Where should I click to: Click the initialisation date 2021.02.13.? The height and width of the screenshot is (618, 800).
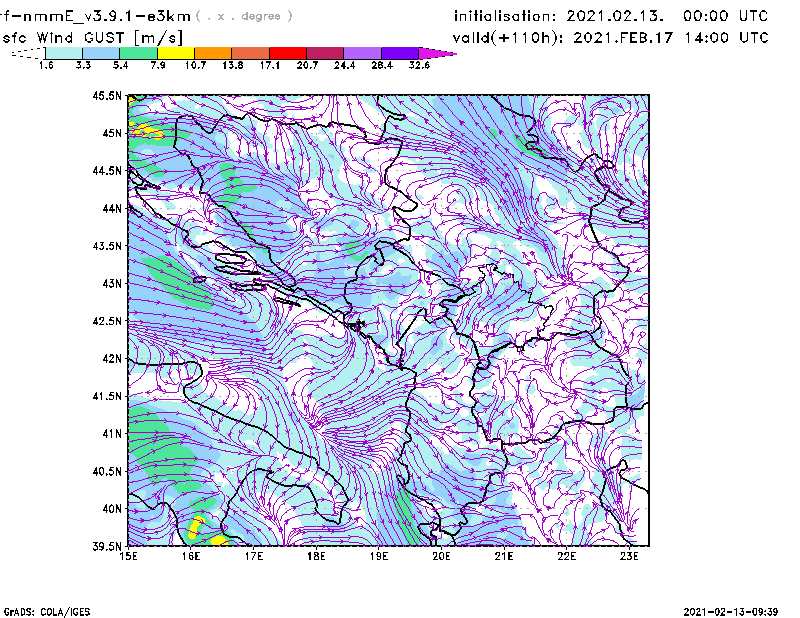615,16
